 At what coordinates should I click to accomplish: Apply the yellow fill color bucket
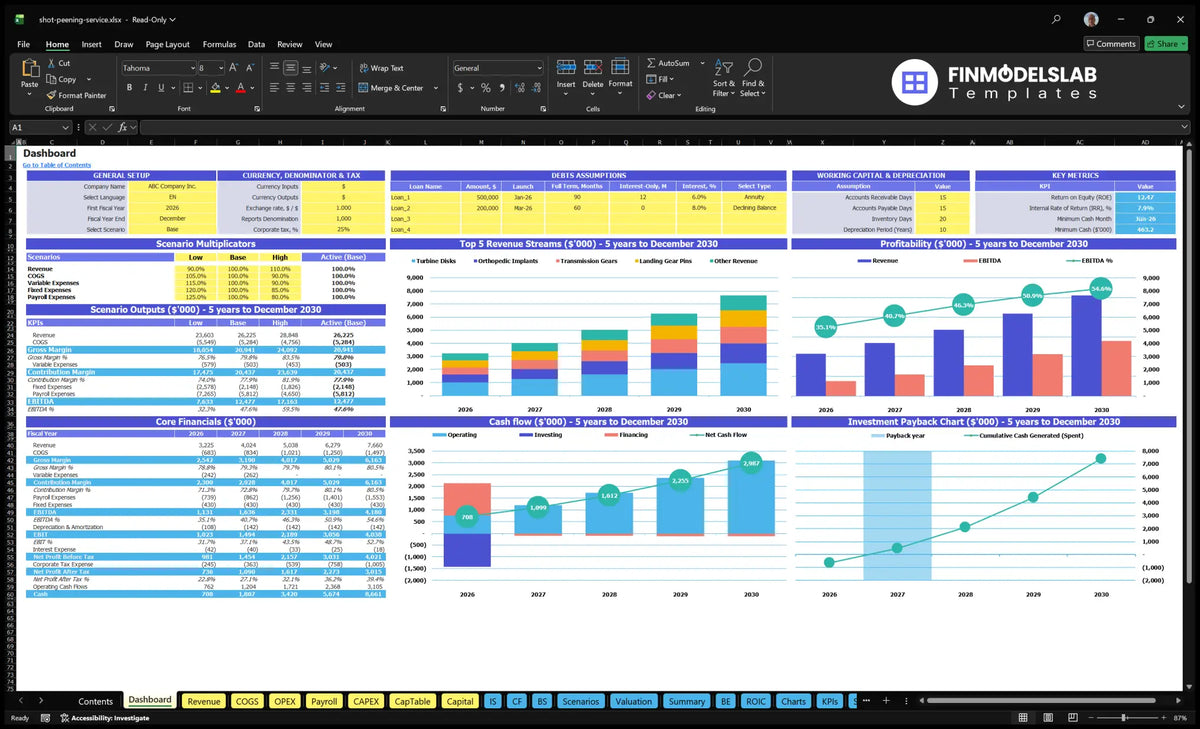click(x=215, y=88)
